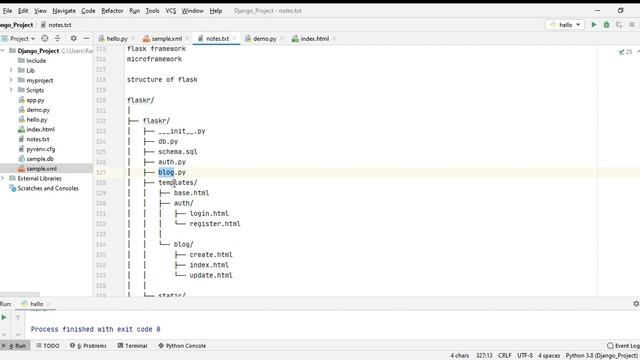The width and height of the screenshot is (640, 360).
Task: Click the Rerun green arrow in Run panel
Action: point(4,317)
